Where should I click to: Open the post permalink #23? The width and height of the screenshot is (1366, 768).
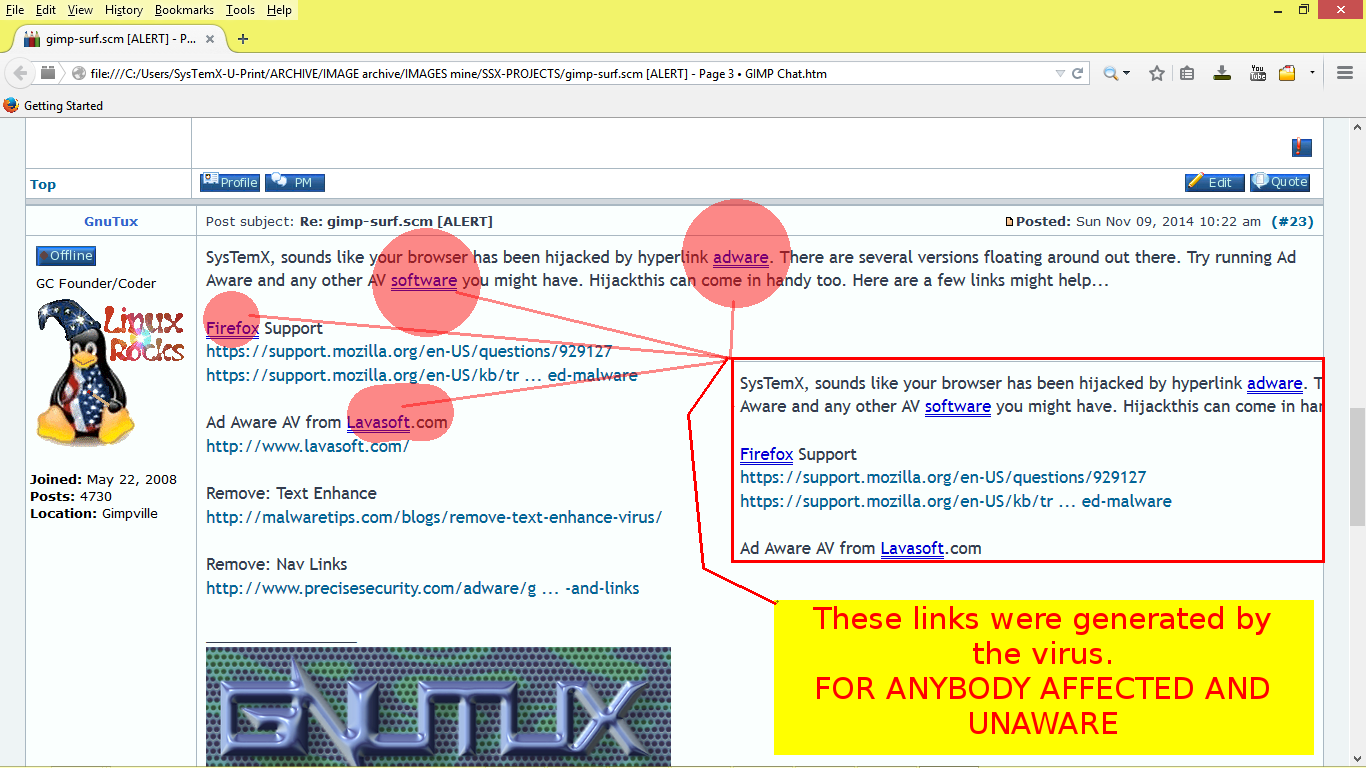(x=1292, y=221)
